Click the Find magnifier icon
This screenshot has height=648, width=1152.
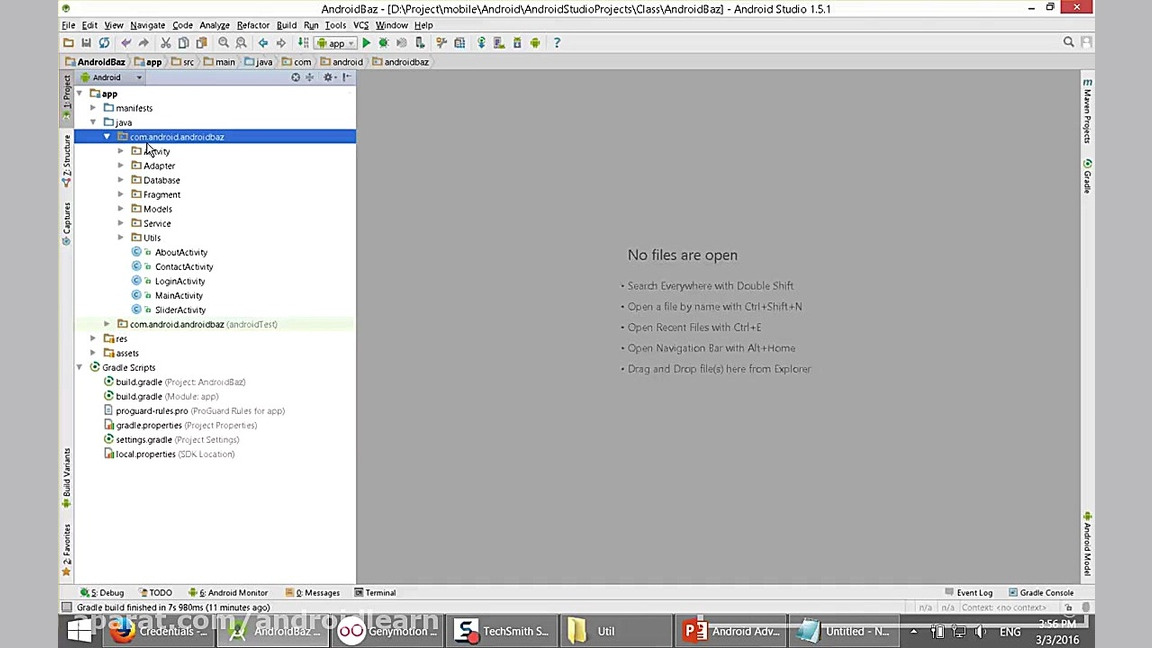pos(223,43)
